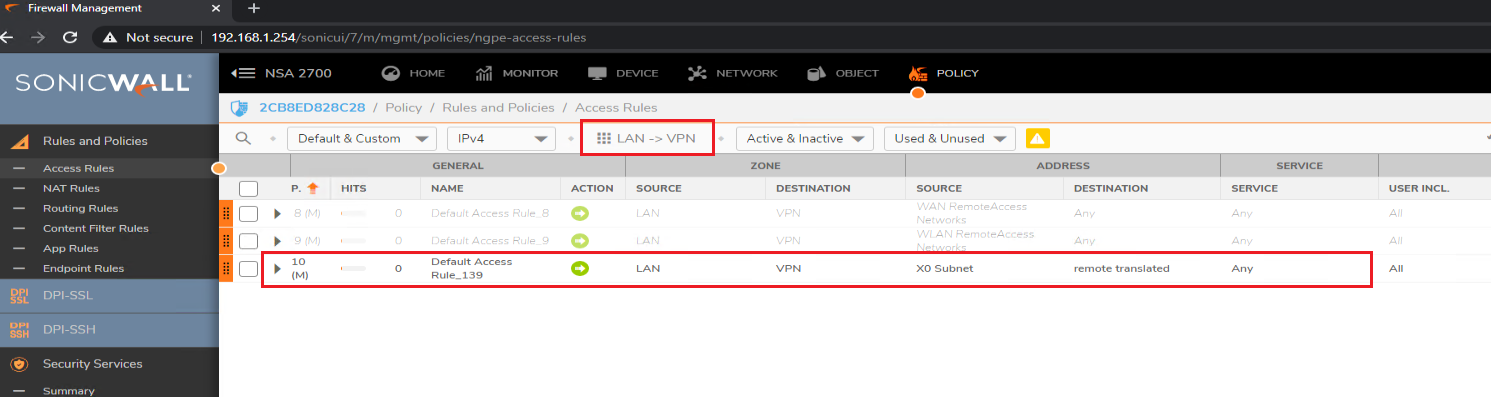The image size is (1495, 402).
Task: Go forward in browser history
Action: (x=37, y=37)
